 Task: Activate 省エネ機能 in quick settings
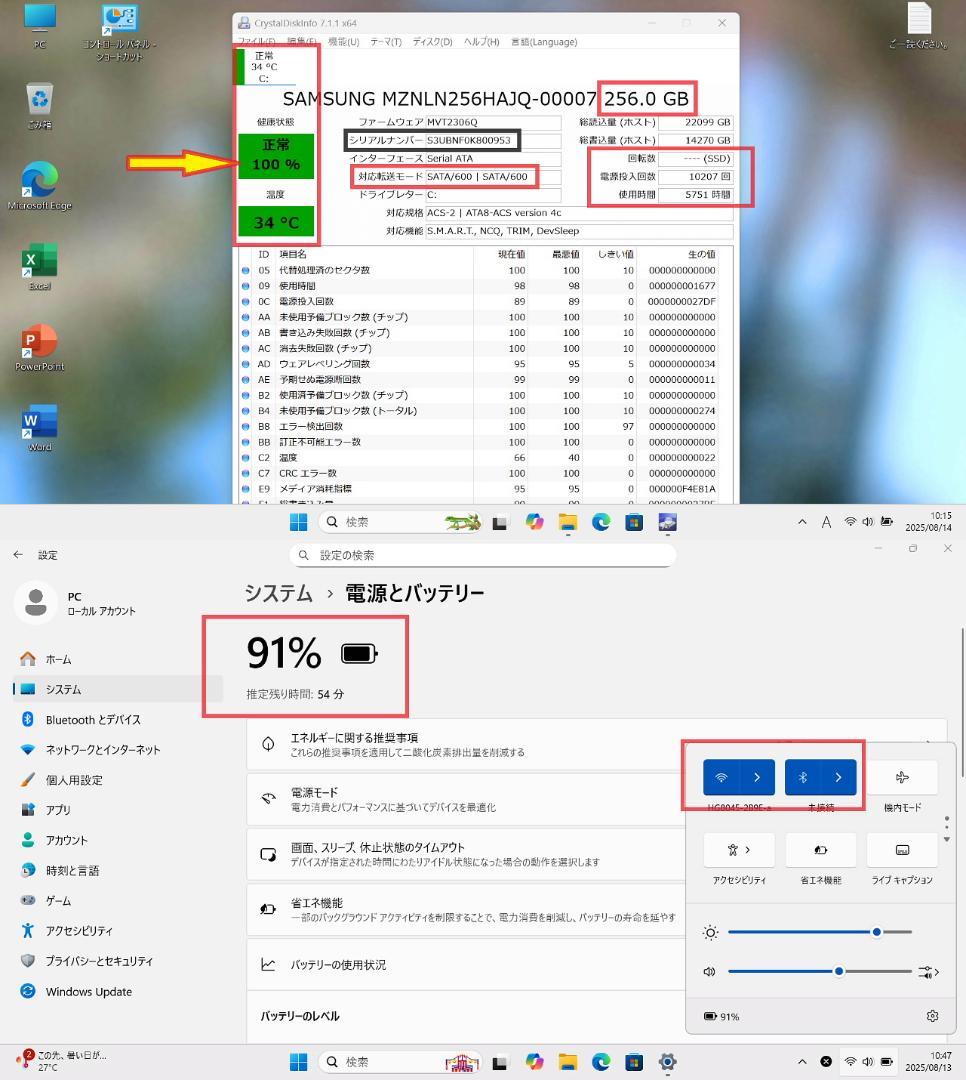pyautogui.click(x=820, y=849)
